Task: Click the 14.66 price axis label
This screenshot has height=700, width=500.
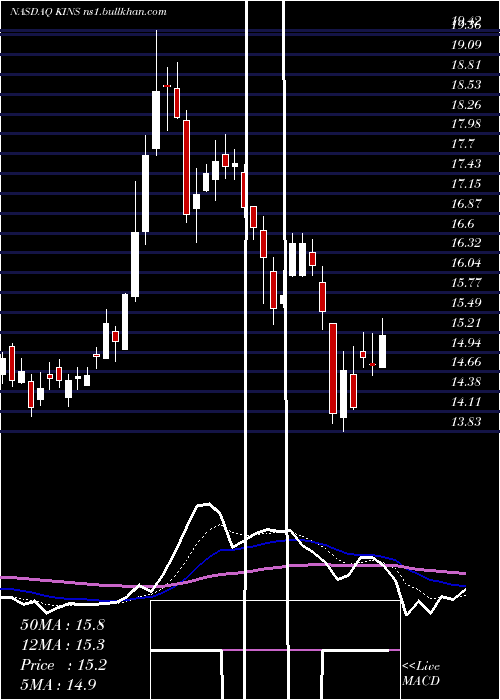Action: 466,362
